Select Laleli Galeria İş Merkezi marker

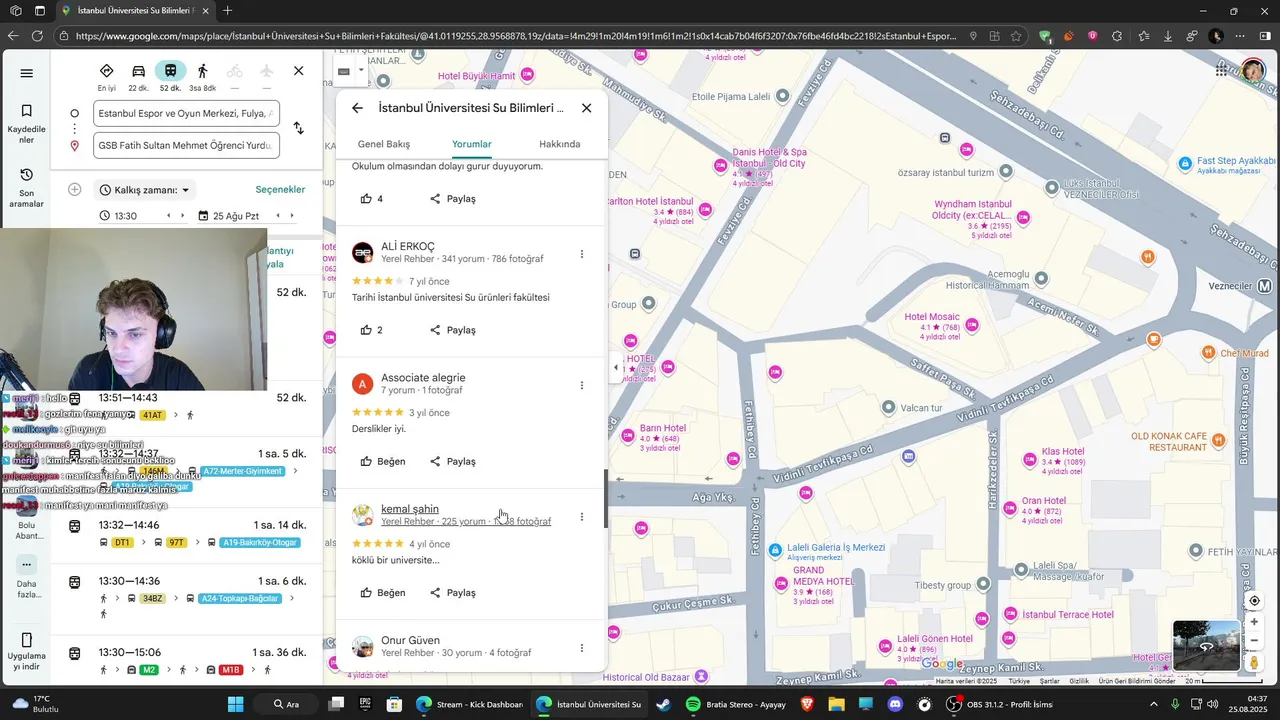point(775,550)
